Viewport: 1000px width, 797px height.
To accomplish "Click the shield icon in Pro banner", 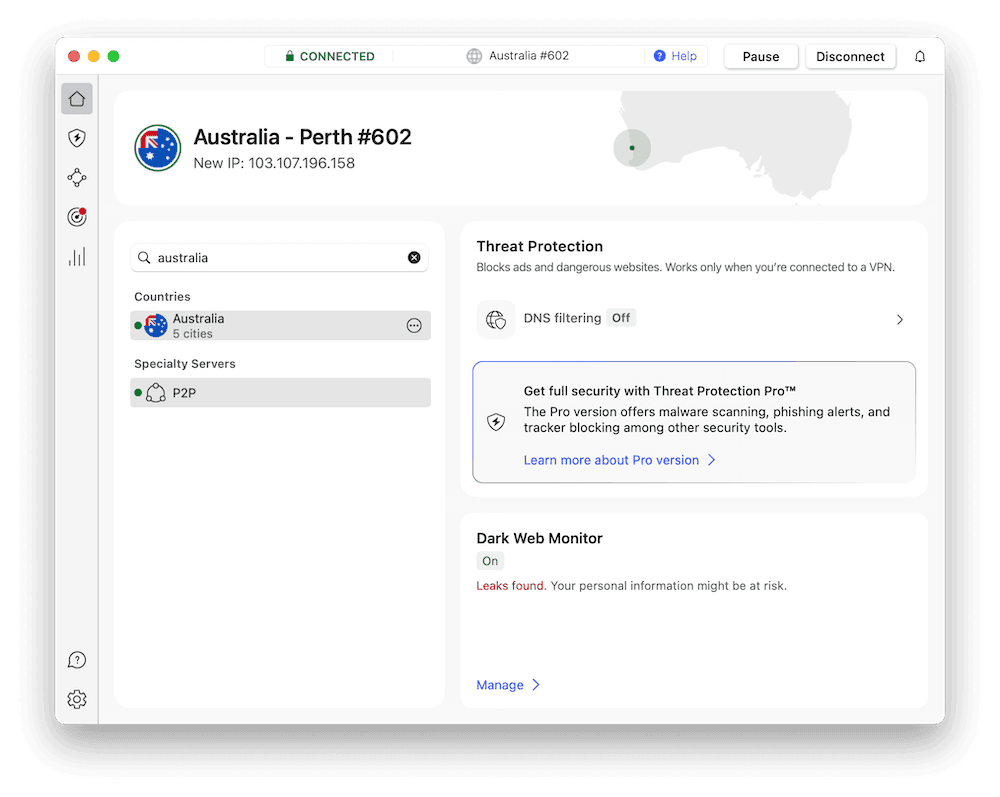I will [496, 421].
